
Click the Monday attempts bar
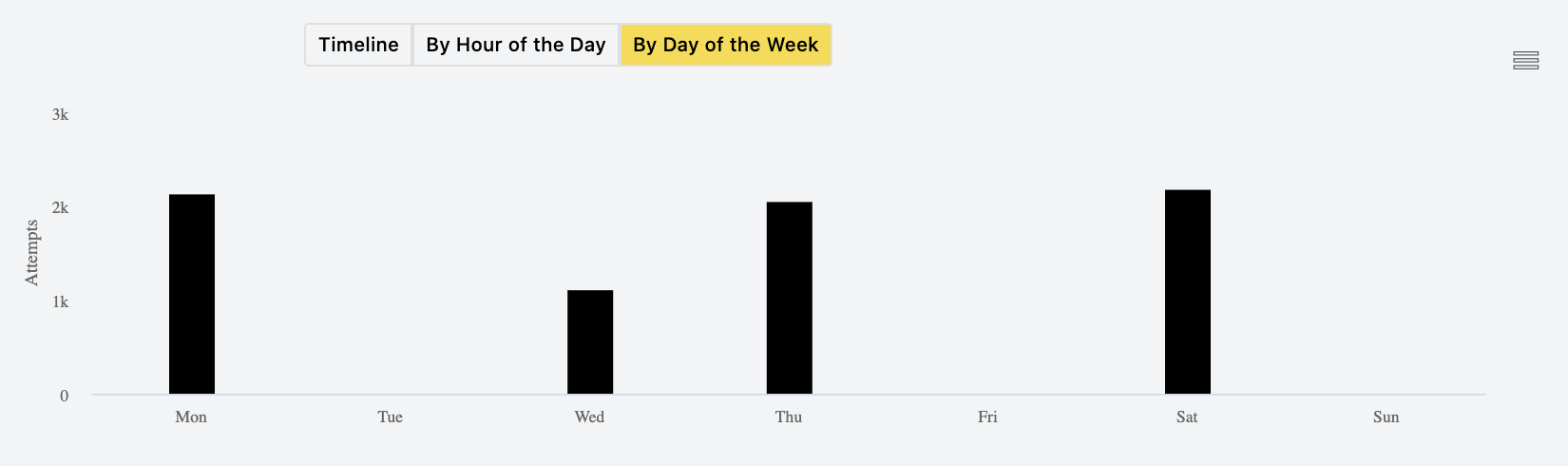point(192,294)
